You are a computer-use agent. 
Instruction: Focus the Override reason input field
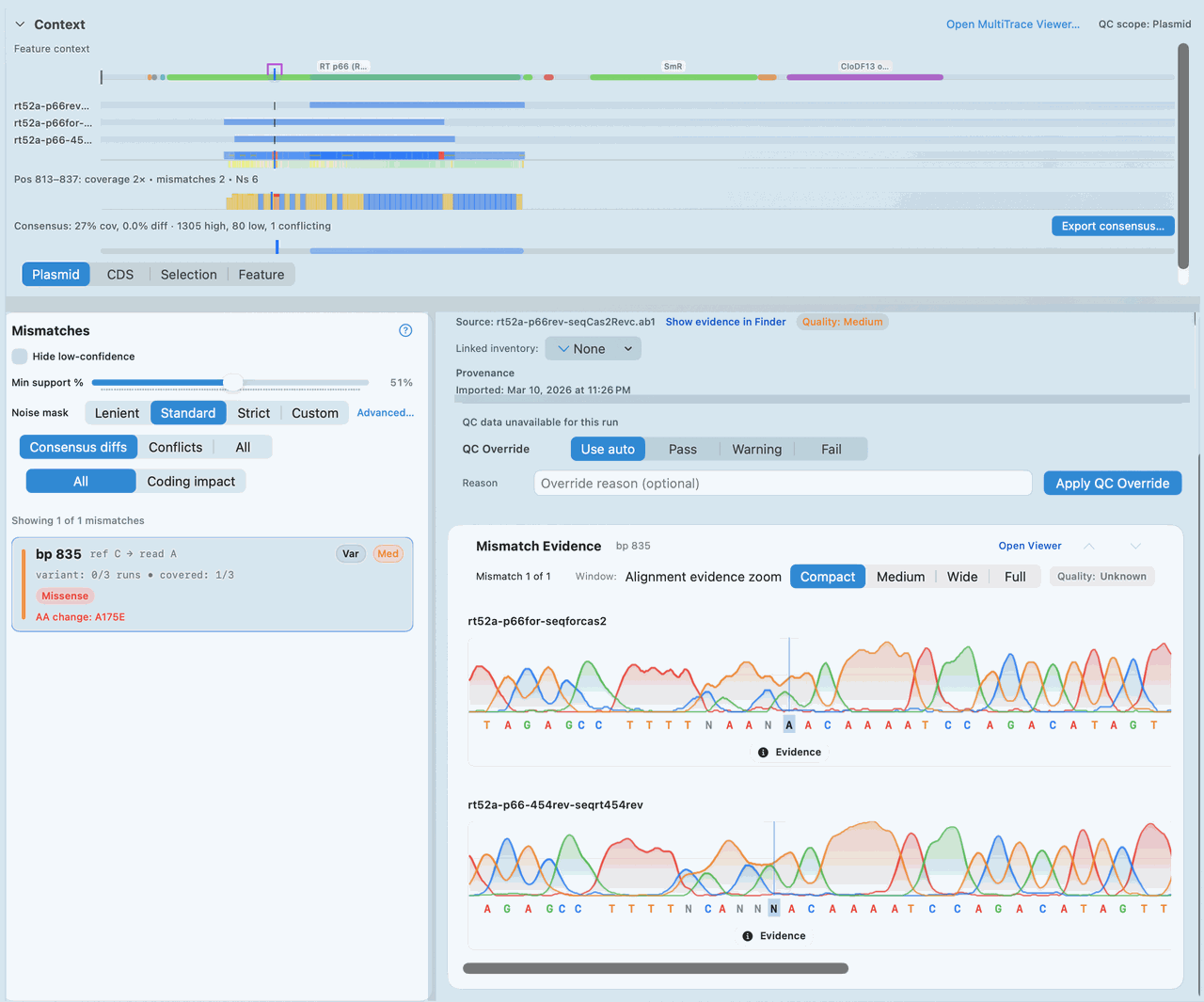pos(784,483)
